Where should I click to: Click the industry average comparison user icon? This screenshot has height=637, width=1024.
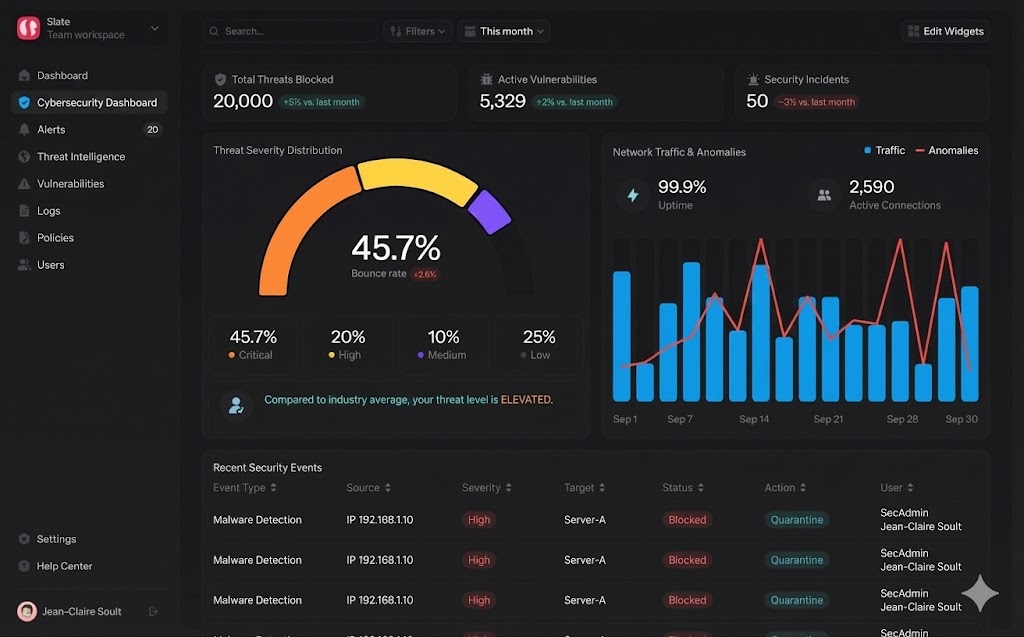pyautogui.click(x=236, y=405)
